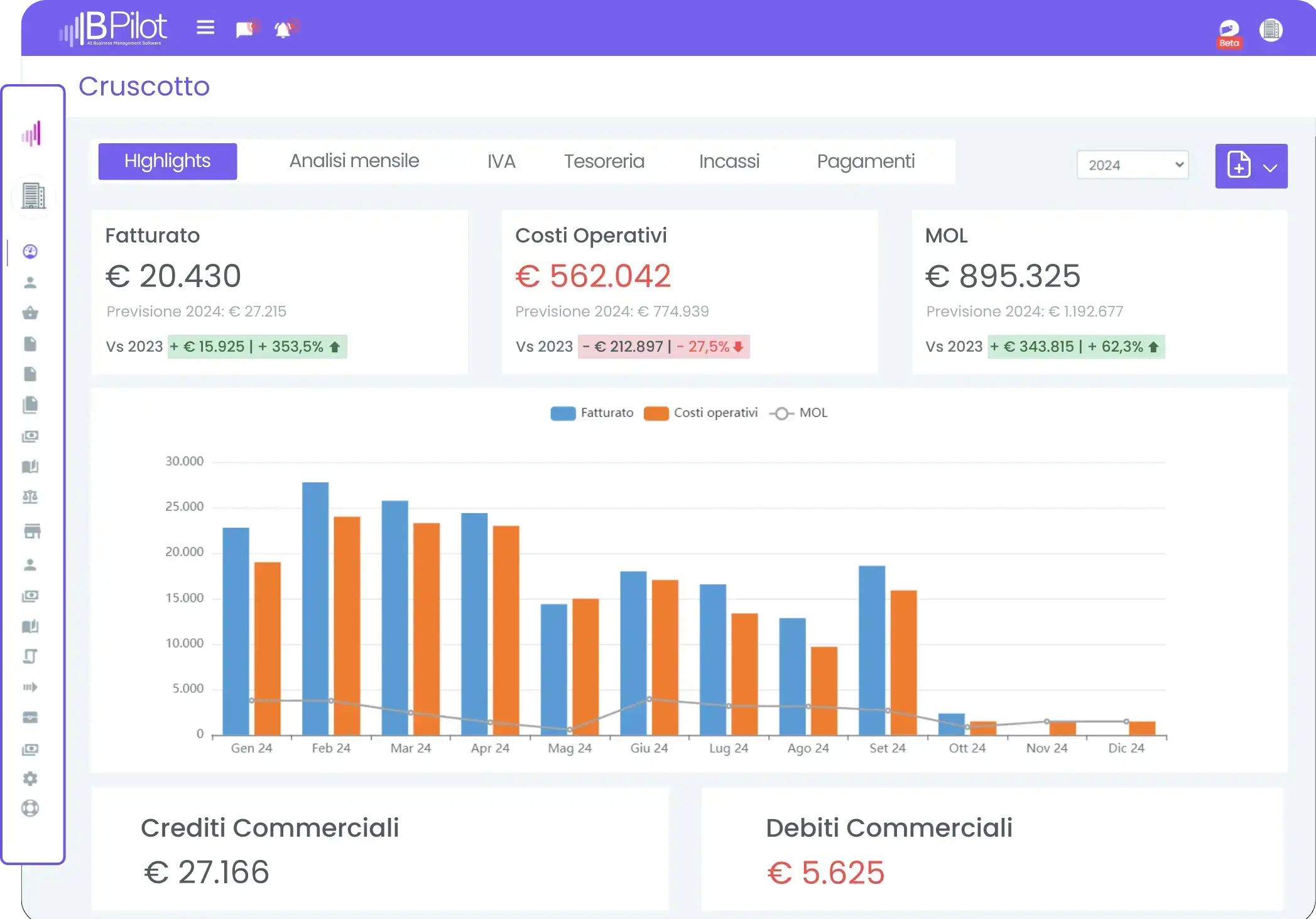The height and width of the screenshot is (919, 1316).
Task: Open the dashboard gauge icon in the sidebar
Action: [30, 251]
